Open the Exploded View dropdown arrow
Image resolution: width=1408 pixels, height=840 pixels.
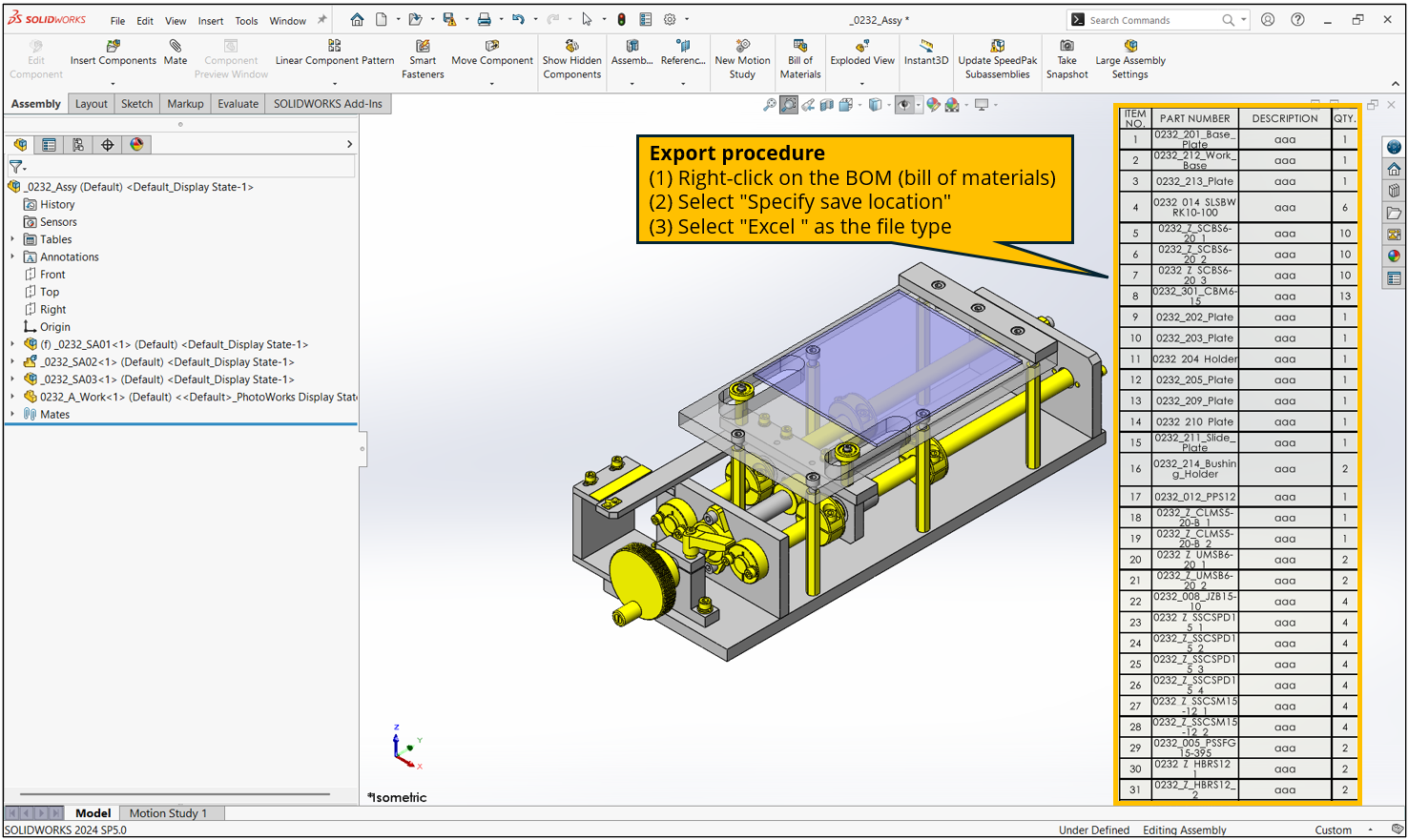862,83
